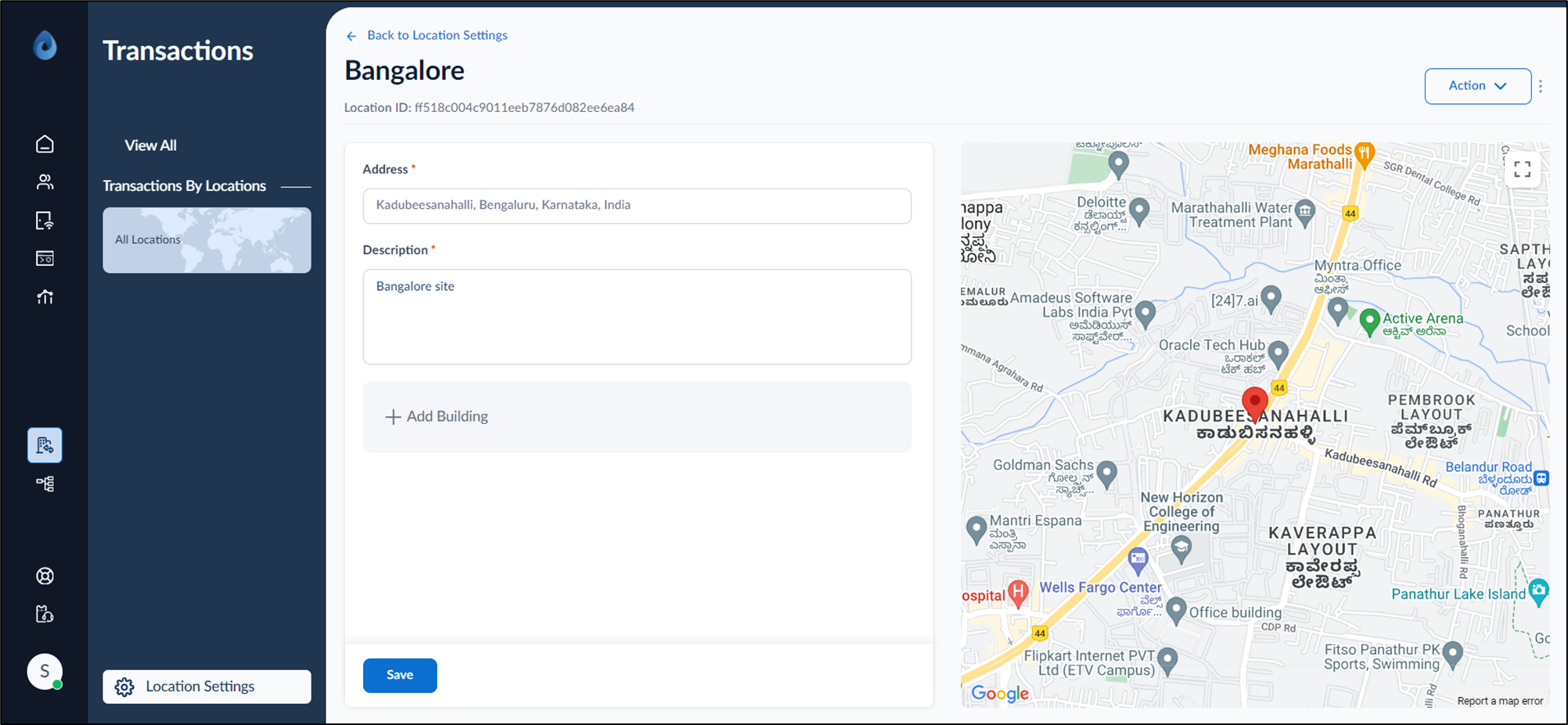
Task: Expand the Action dropdown
Action: coord(1477,86)
